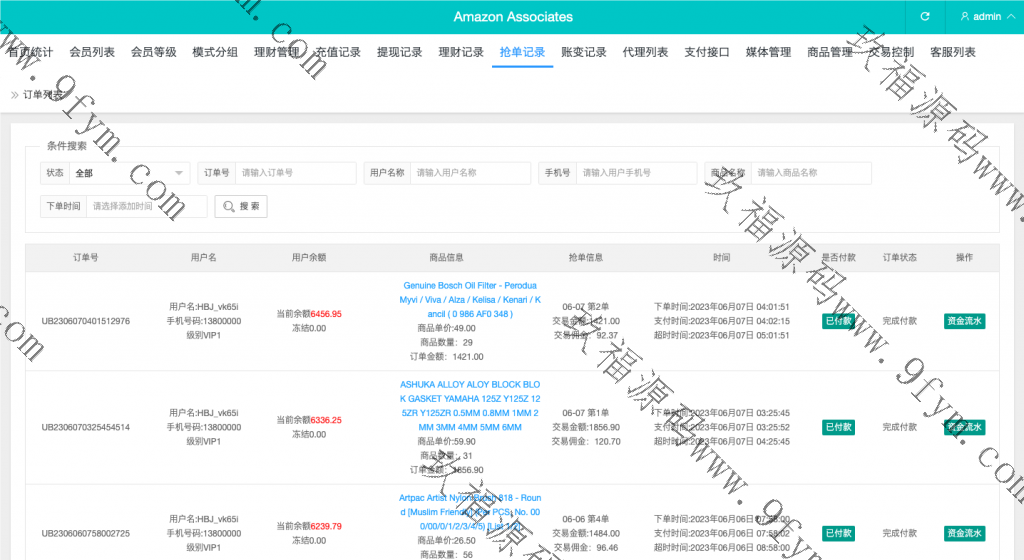Select the 抢单记录 tab
Screen dimensions: 1024x560
(522, 52)
